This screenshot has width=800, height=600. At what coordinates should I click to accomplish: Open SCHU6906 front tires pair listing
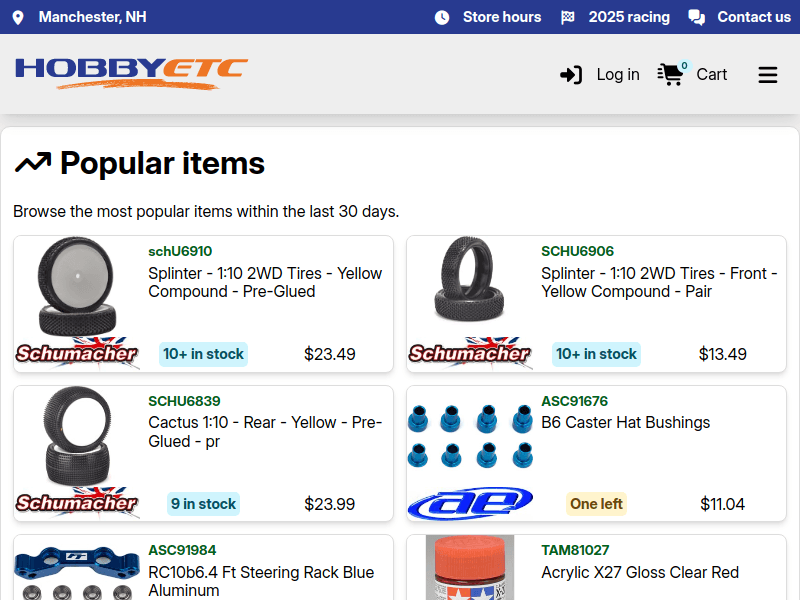[x=661, y=282]
